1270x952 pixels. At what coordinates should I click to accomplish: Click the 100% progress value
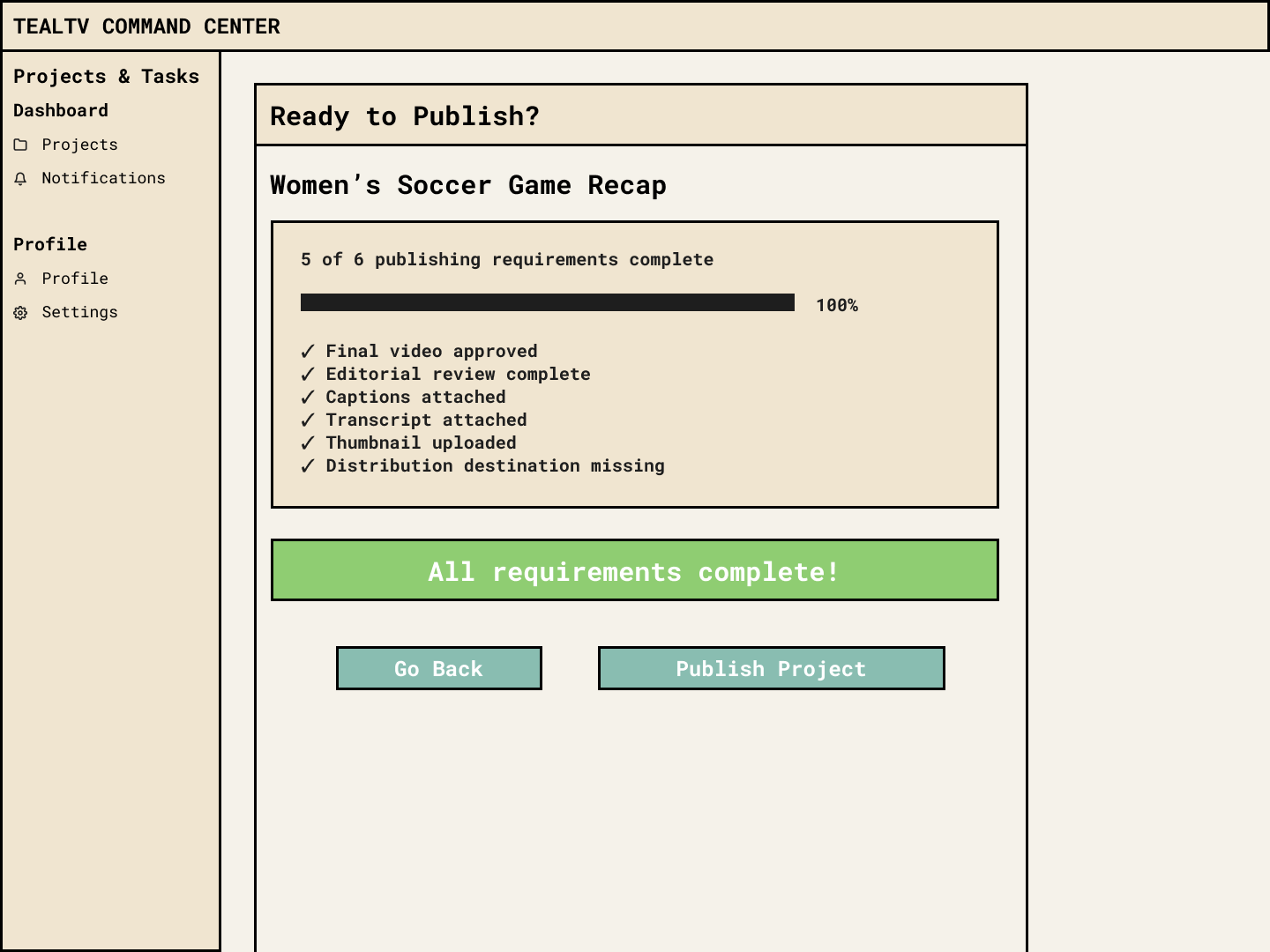(837, 305)
